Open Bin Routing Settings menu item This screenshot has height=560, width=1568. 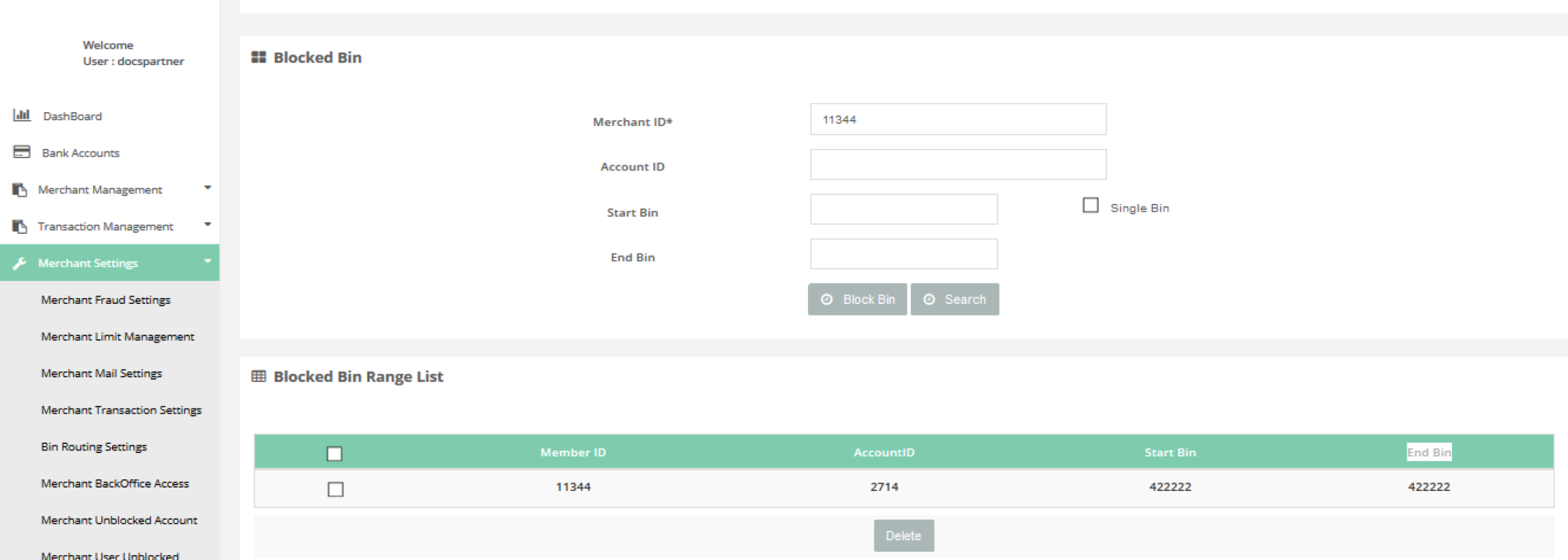94,446
